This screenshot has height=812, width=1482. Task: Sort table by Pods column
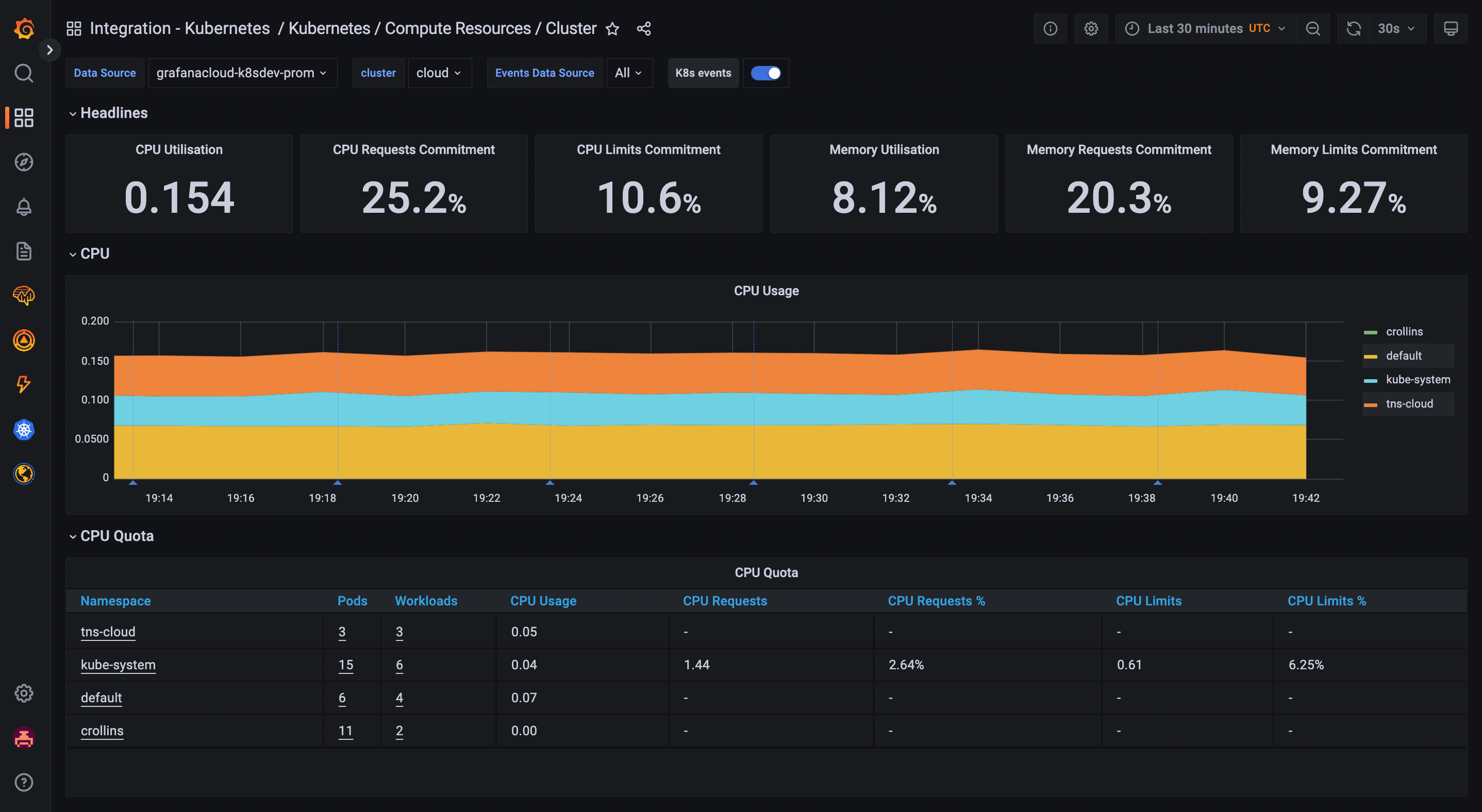(x=352, y=601)
